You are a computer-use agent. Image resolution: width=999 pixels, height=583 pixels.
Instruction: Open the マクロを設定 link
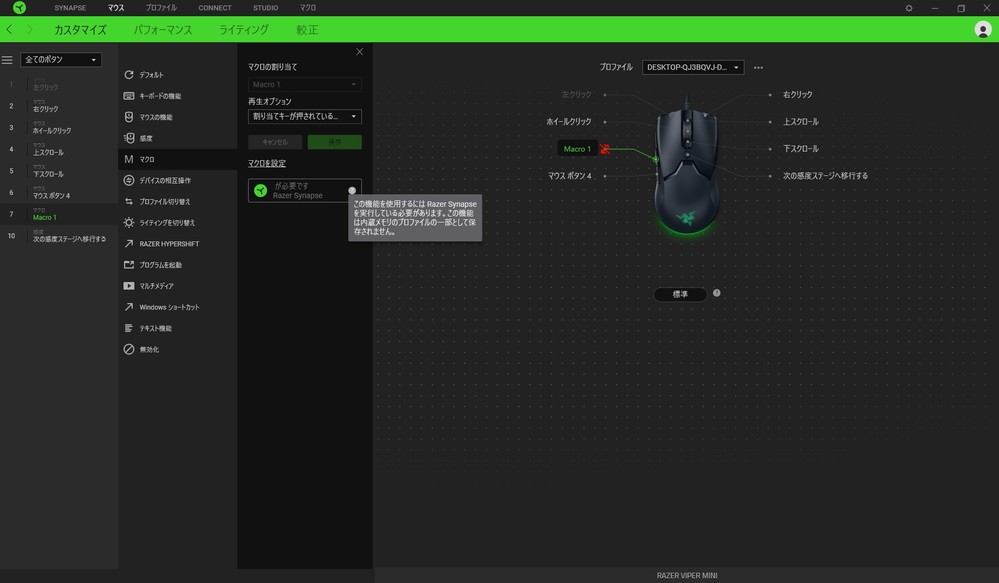(x=267, y=164)
